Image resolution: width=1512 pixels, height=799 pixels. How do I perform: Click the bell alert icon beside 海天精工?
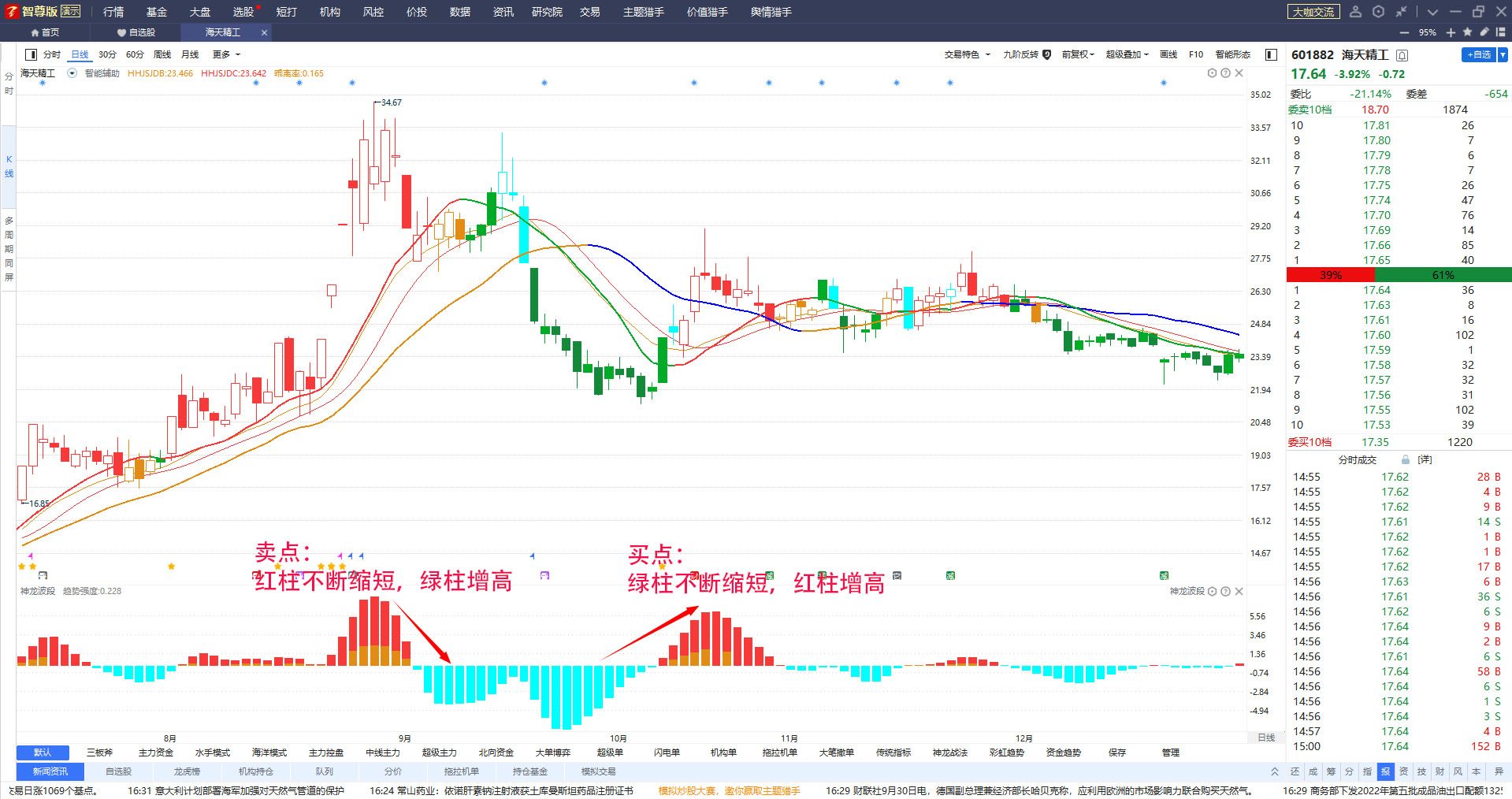click(1402, 55)
